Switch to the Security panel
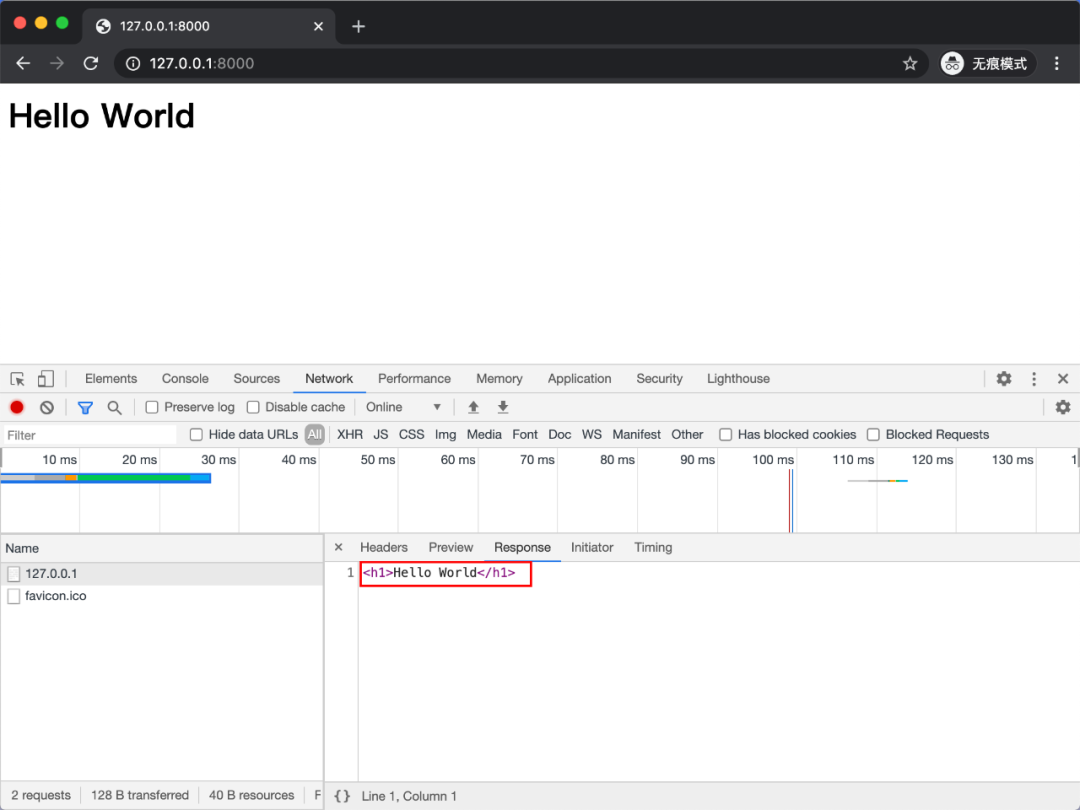This screenshot has height=810, width=1080. 659,379
